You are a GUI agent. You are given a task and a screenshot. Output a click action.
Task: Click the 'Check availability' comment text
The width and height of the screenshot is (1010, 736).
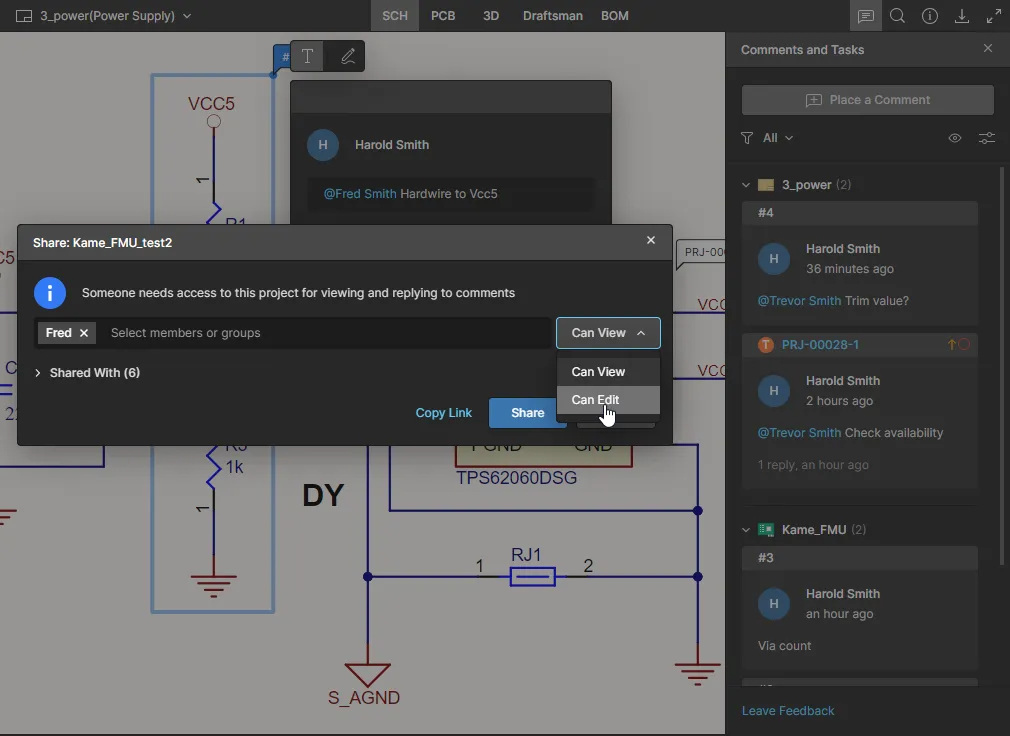point(894,433)
